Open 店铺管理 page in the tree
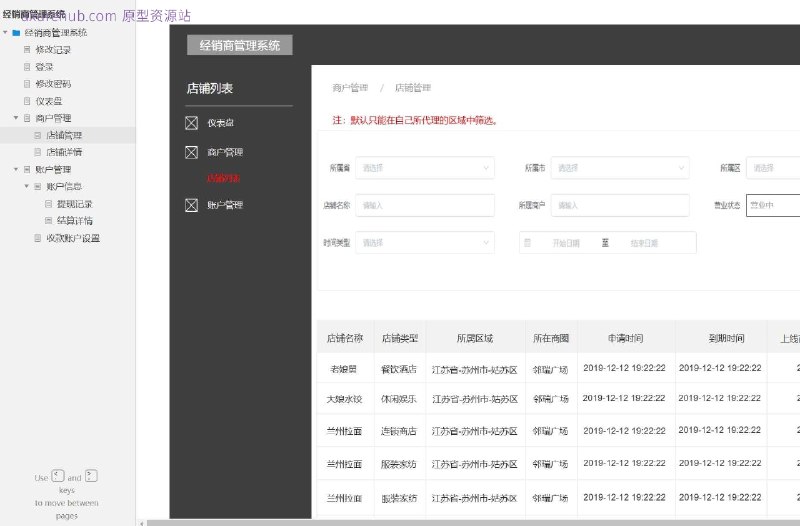800x526 pixels. (x=64, y=135)
